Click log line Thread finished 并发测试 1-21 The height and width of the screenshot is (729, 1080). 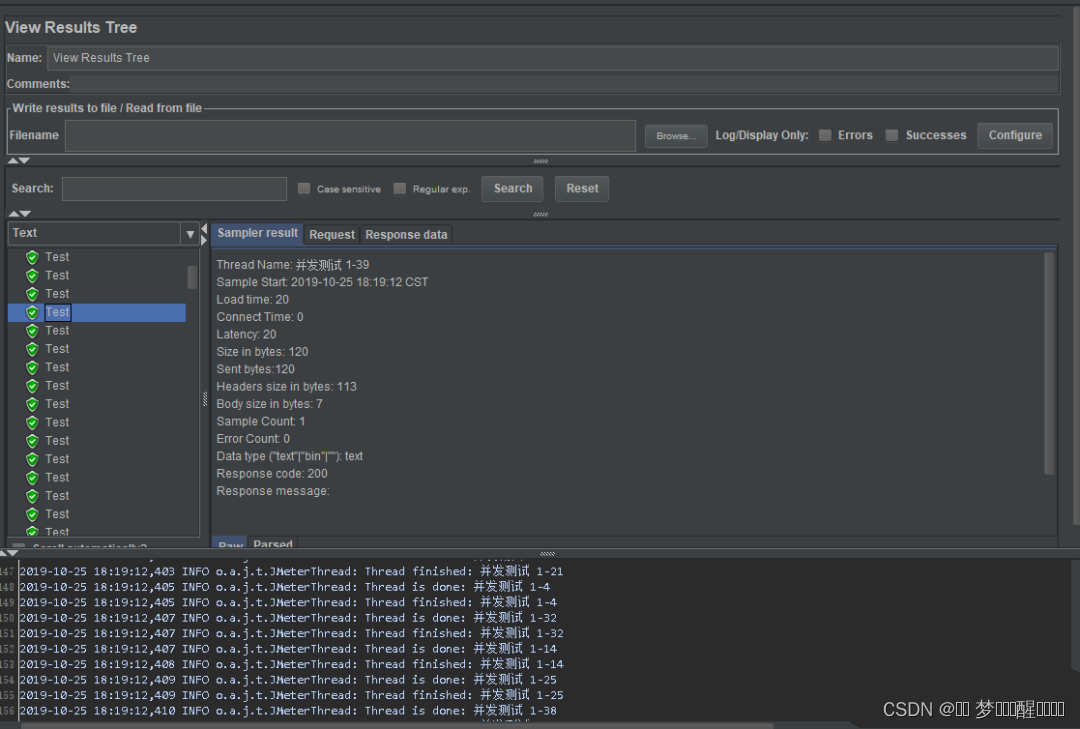tap(291, 571)
